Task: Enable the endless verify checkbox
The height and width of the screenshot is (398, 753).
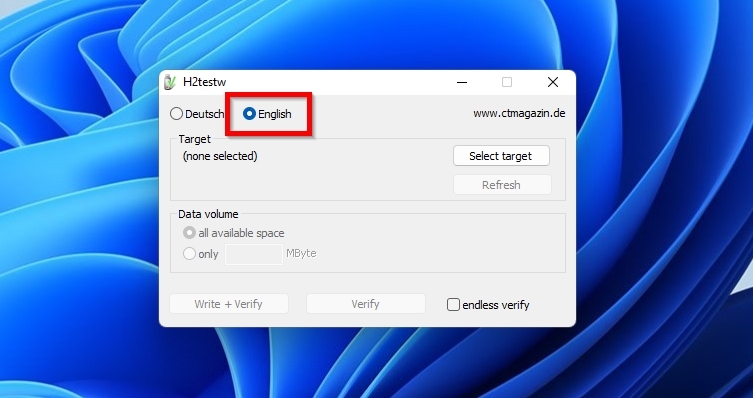Action: [453, 305]
